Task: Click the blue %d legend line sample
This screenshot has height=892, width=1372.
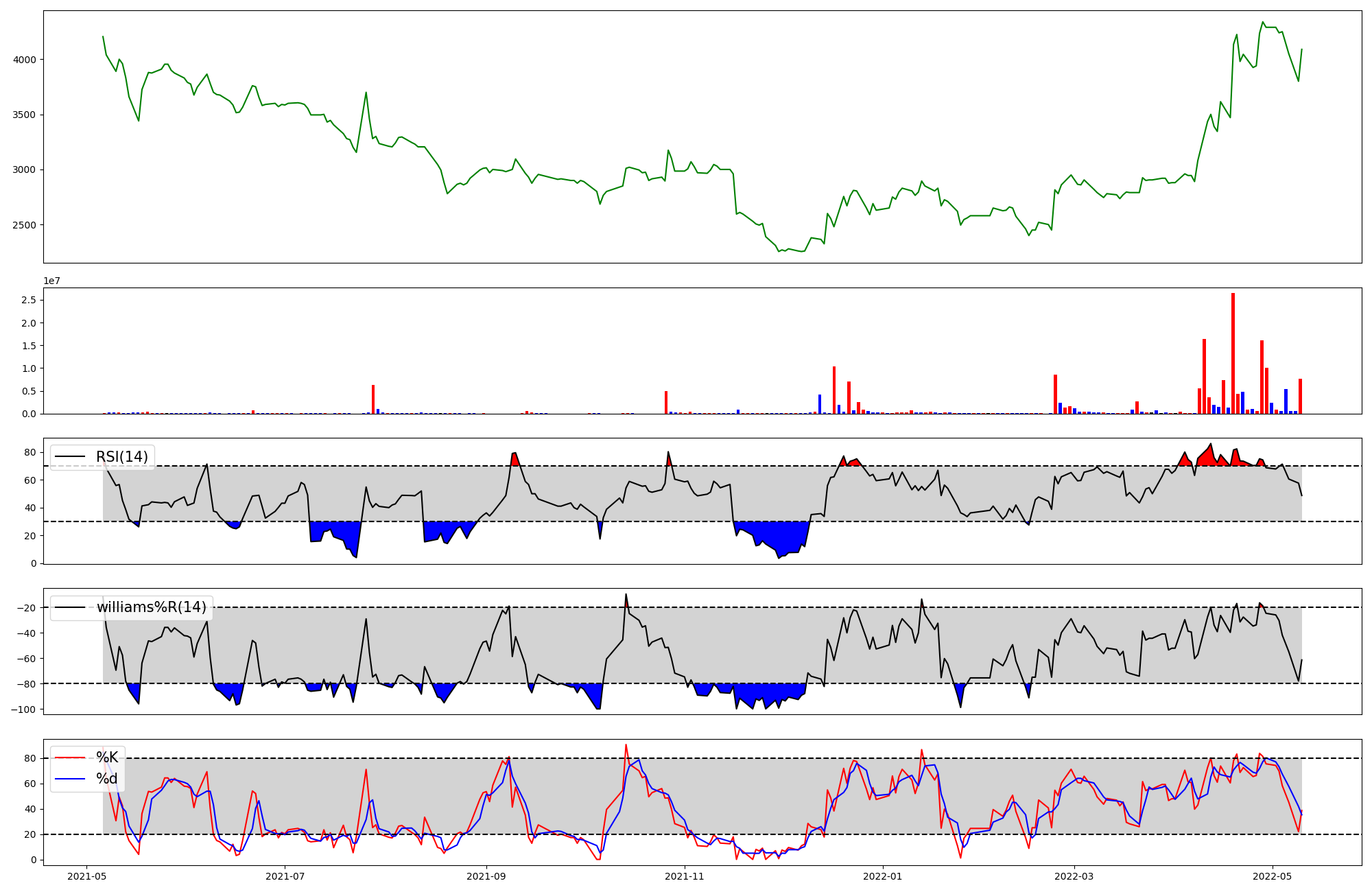Action: coord(70,779)
